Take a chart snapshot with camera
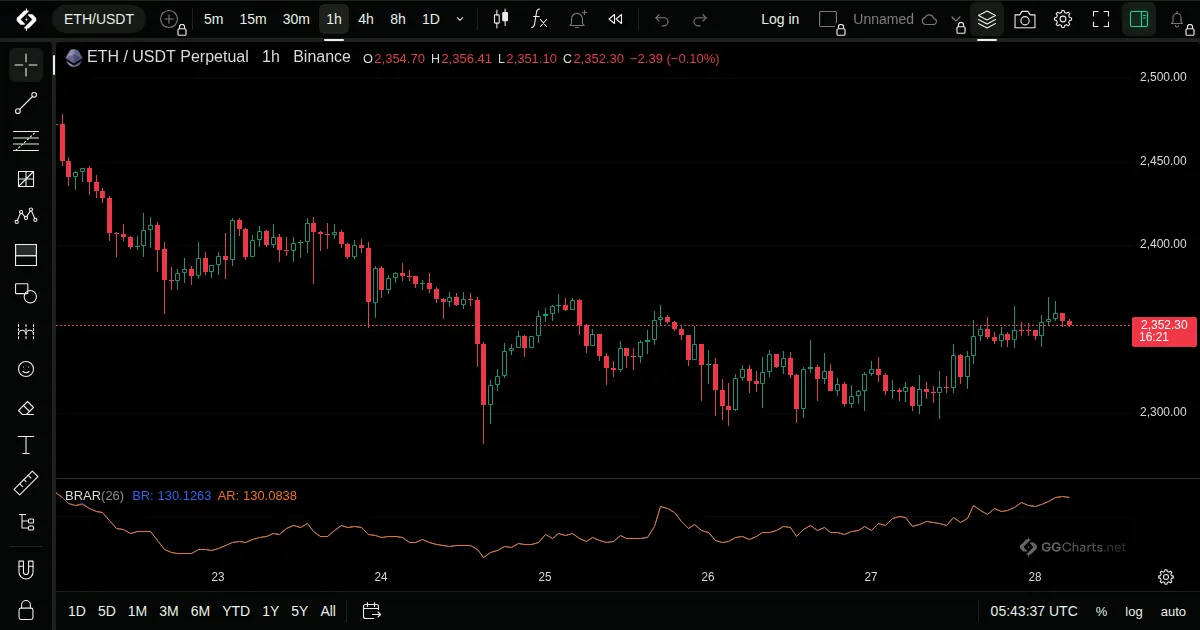 point(1025,19)
